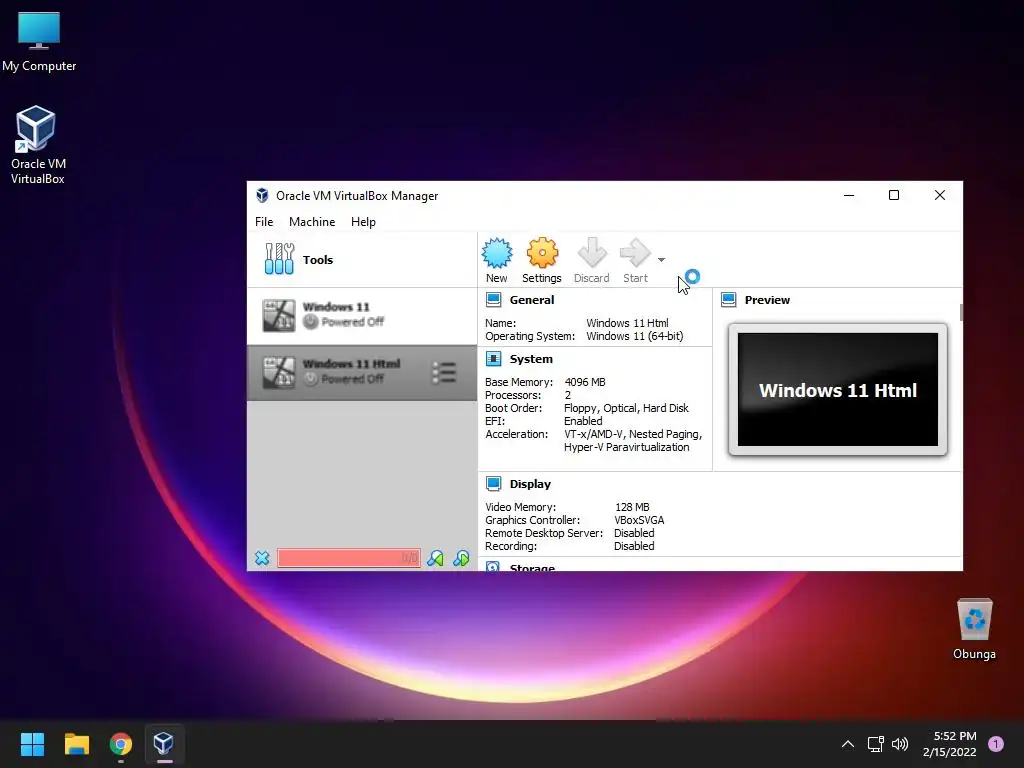
Task: Click the VBoxSVGA graphics controller value
Action: pyautogui.click(x=639, y=520)
